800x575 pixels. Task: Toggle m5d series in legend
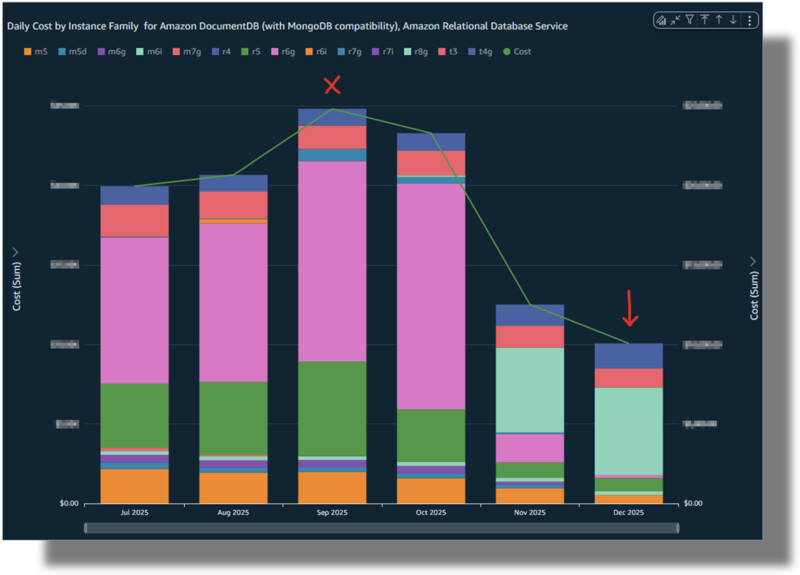pyautogui.click(x=72, y=52)
